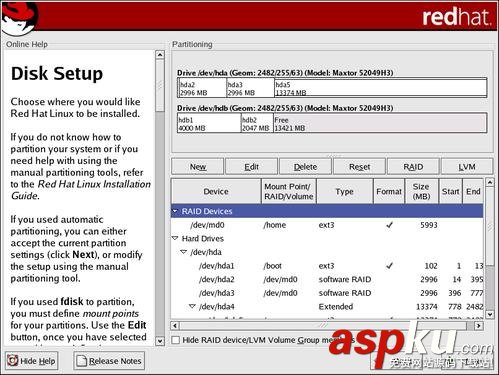The height and width of the screenshot is (375, 499).
Task: Click the New partition button
Action: pos(197,167)
